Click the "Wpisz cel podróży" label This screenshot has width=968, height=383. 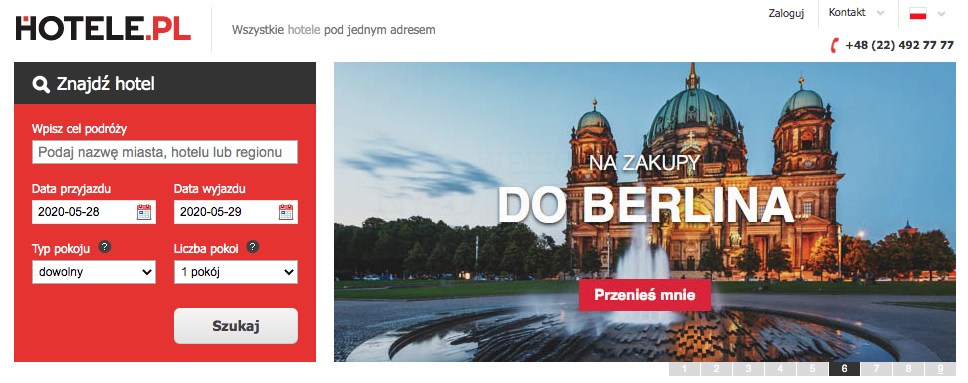(79, 128)
